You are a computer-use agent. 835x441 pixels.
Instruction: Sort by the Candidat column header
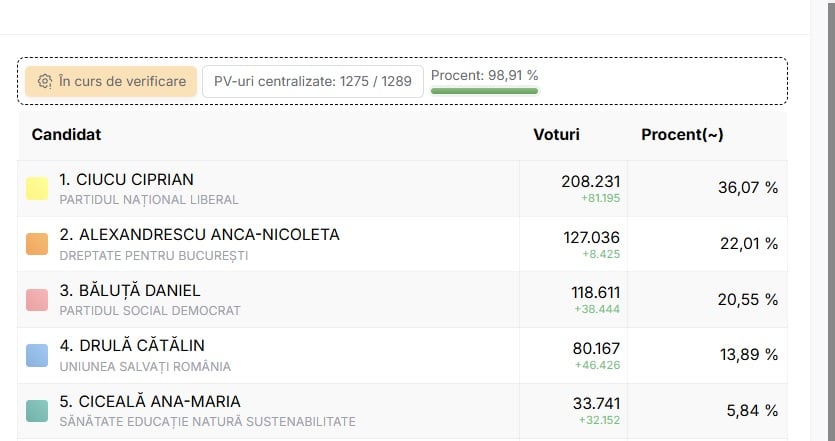tap(66, 134)
